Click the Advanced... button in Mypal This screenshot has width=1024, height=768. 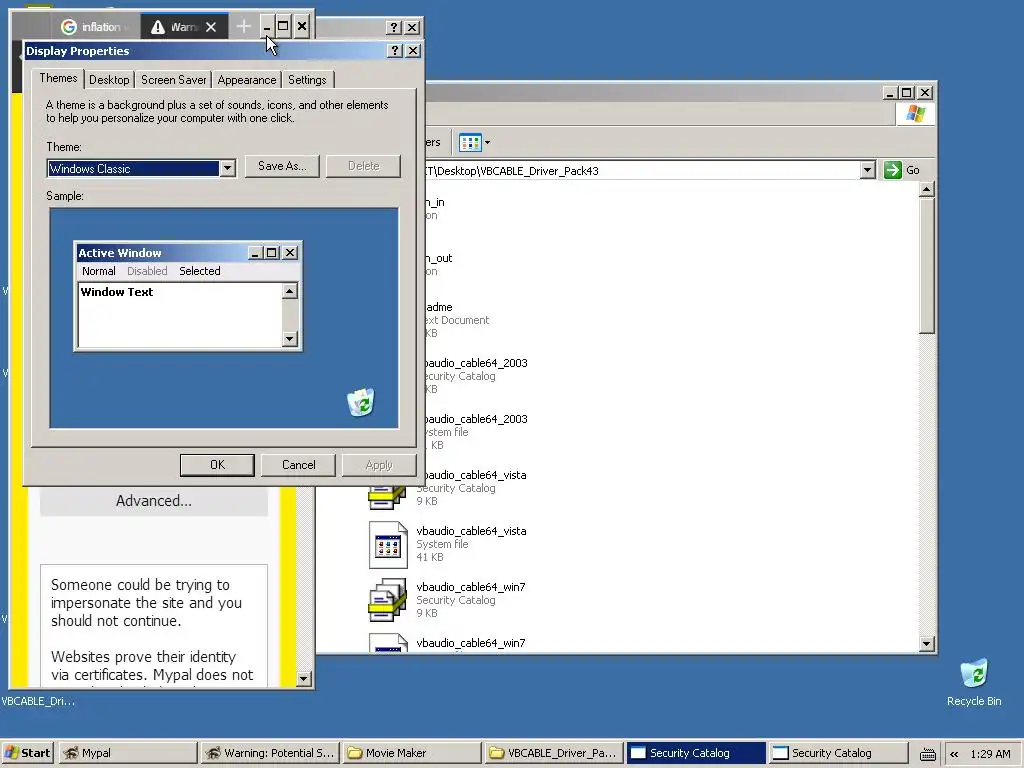153,501
